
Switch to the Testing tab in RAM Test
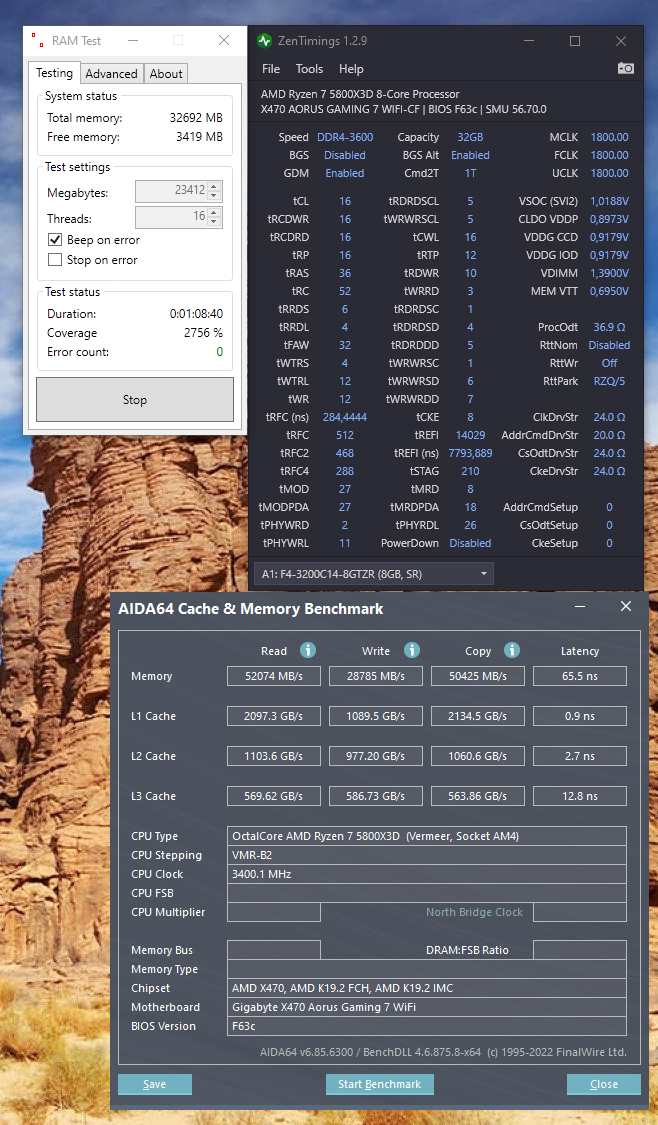(x=54, y=72)
